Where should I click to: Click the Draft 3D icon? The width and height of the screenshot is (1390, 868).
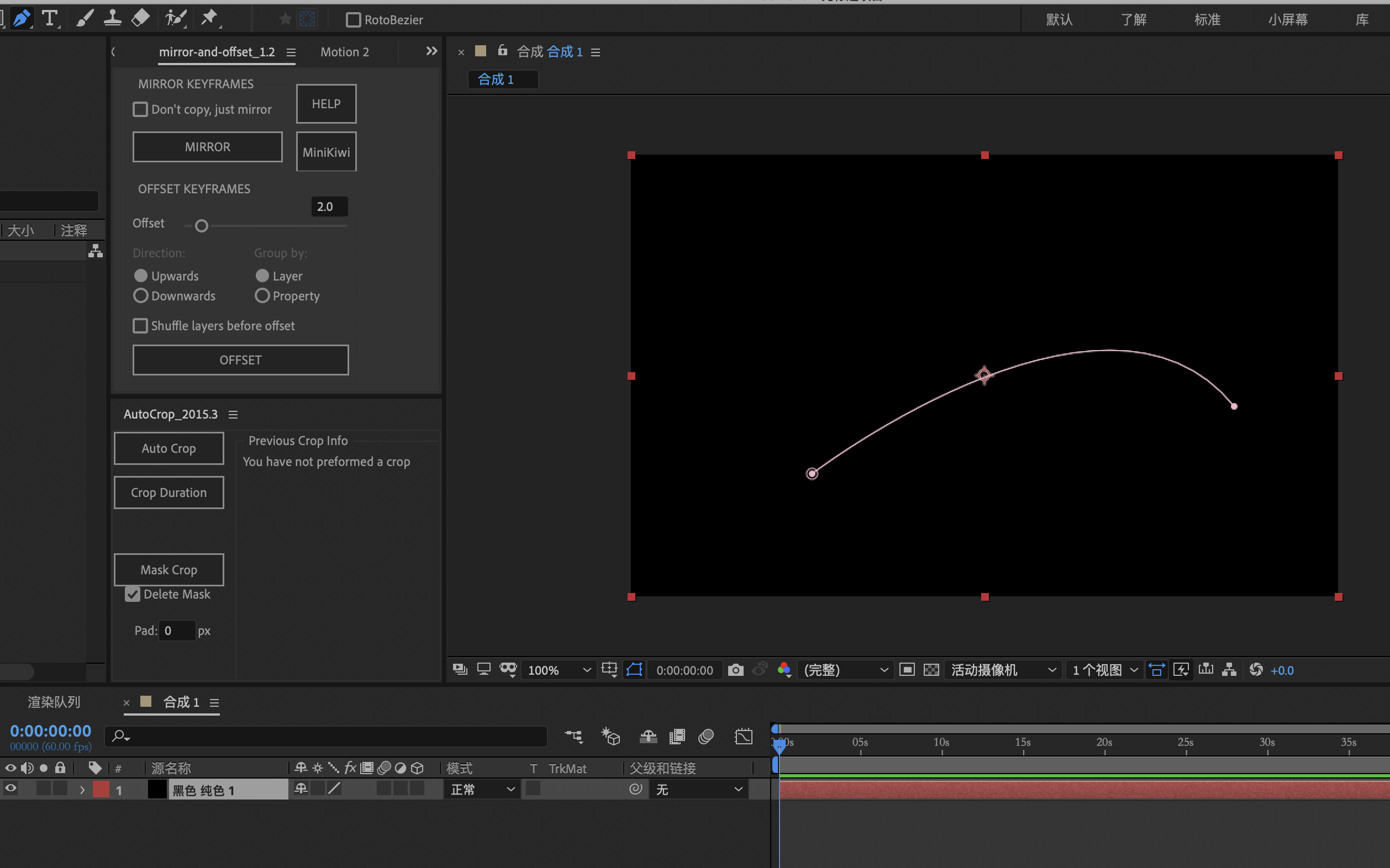click(610, 737)
